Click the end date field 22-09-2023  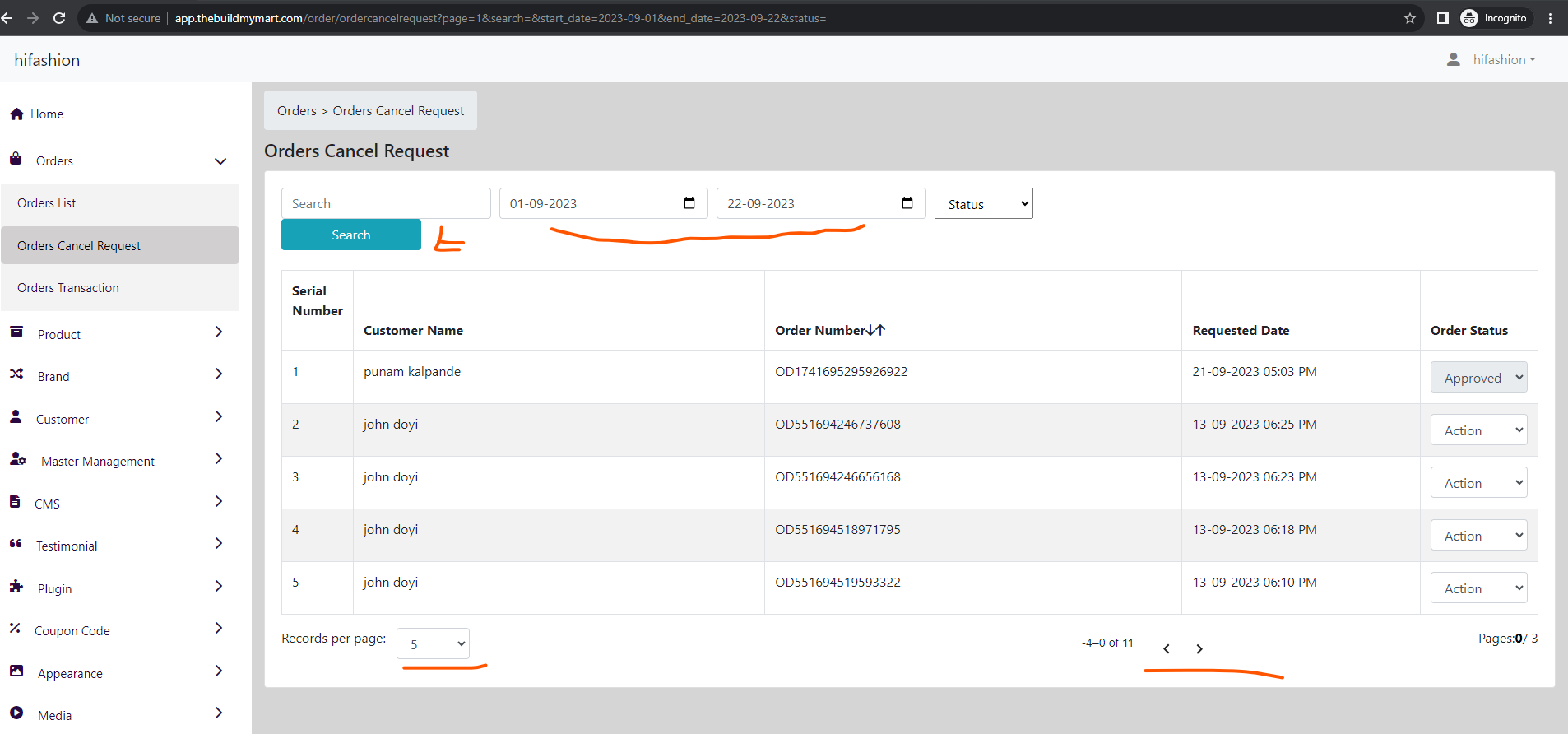(821, 203)
